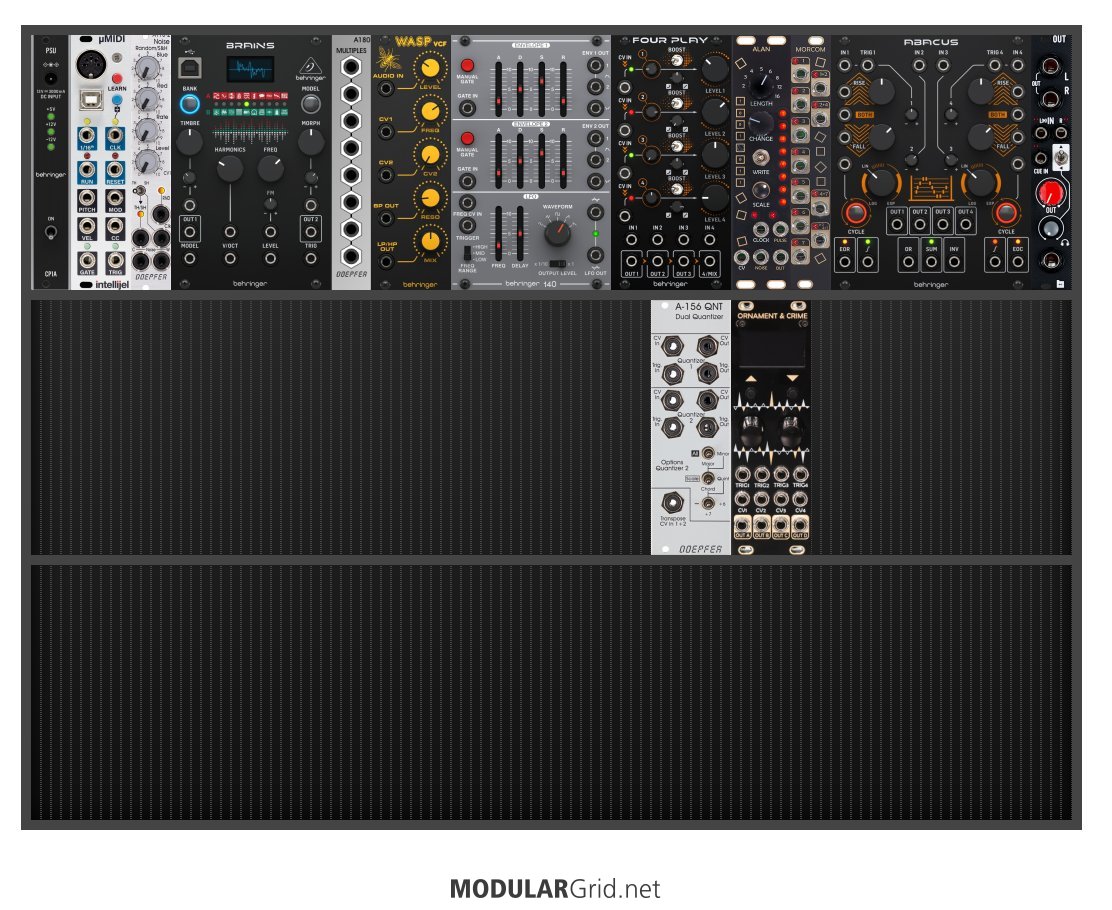The image size is (1112, 910).
Task: Toggle Four Play channel 1 BOOST switch
Action: (x=677, y=62)
